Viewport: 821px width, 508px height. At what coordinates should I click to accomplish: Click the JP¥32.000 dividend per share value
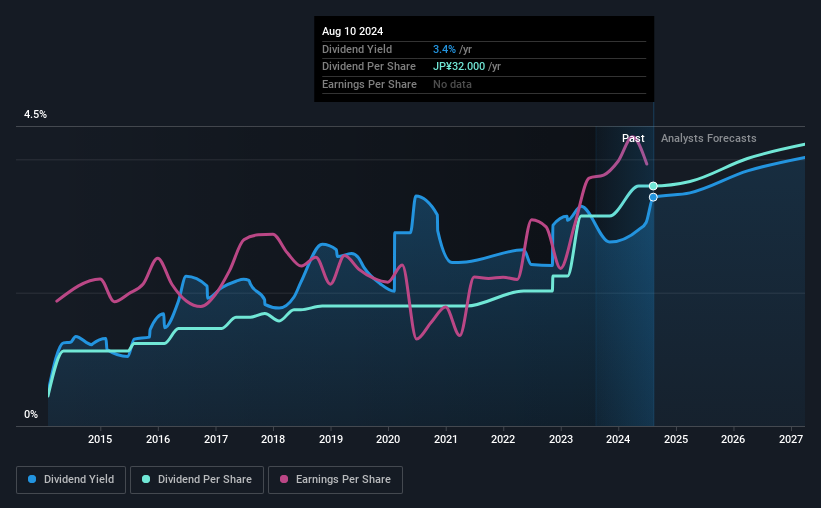[459, 67]
